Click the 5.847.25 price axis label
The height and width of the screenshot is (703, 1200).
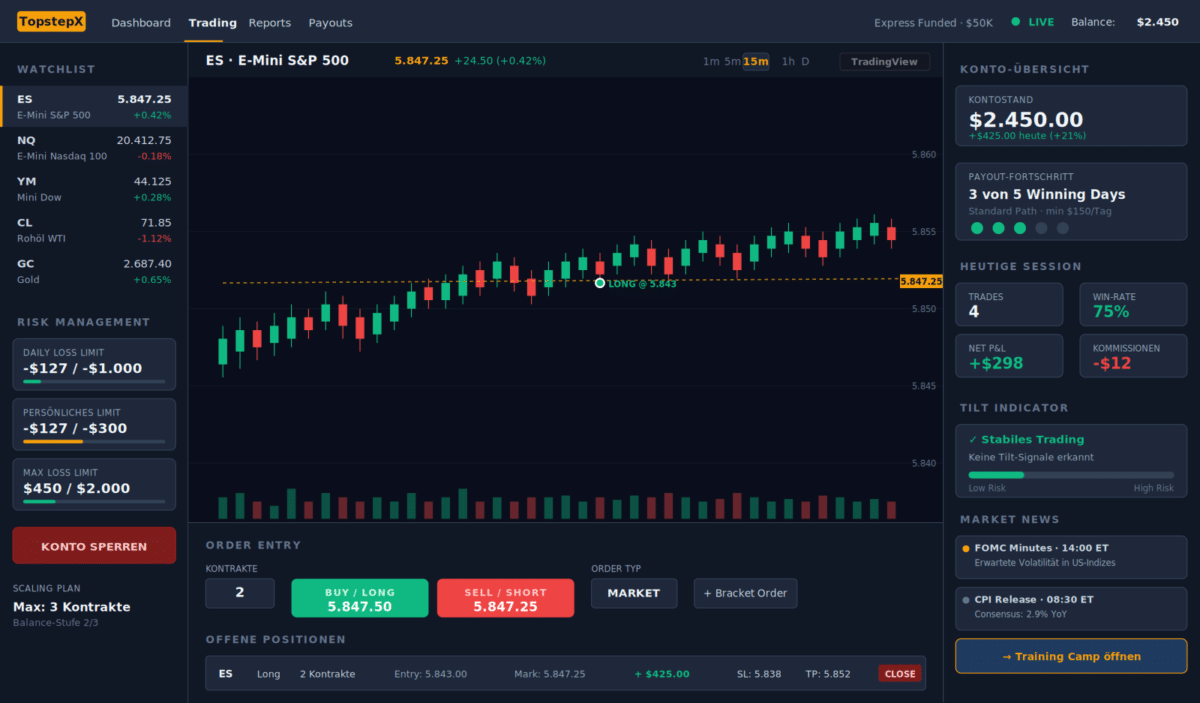(921, 281)
